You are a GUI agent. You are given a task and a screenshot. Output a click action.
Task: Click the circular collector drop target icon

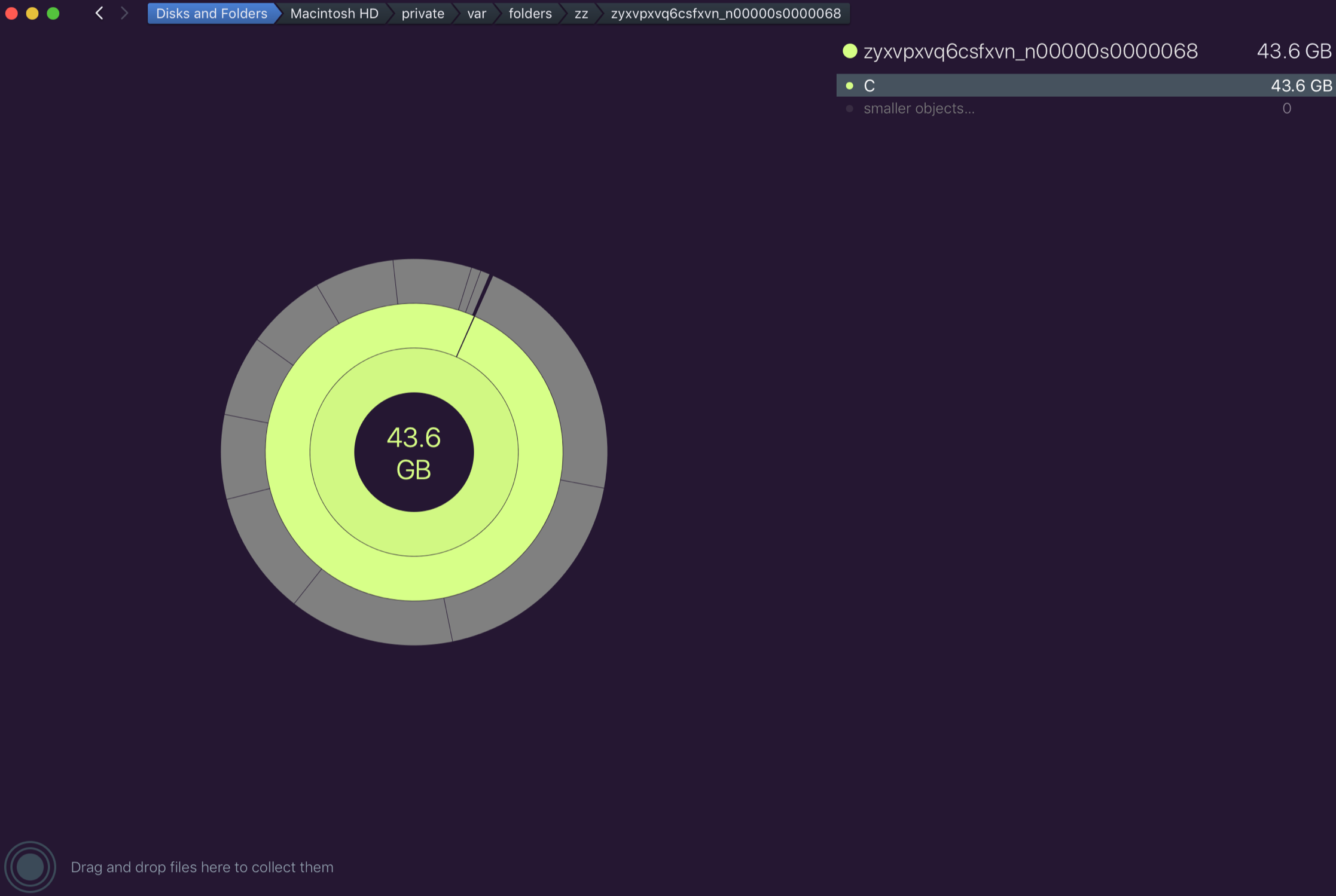[x=30, y=867]
